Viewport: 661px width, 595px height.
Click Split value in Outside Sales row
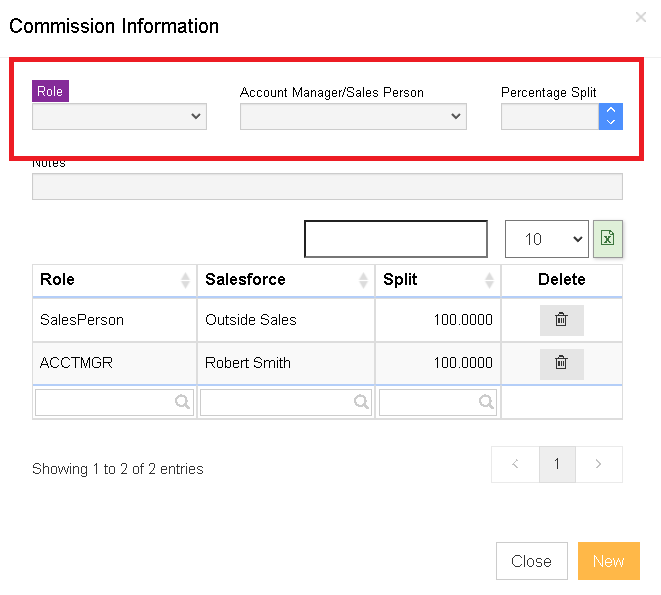pyautogui.click(x=463, y=320)
